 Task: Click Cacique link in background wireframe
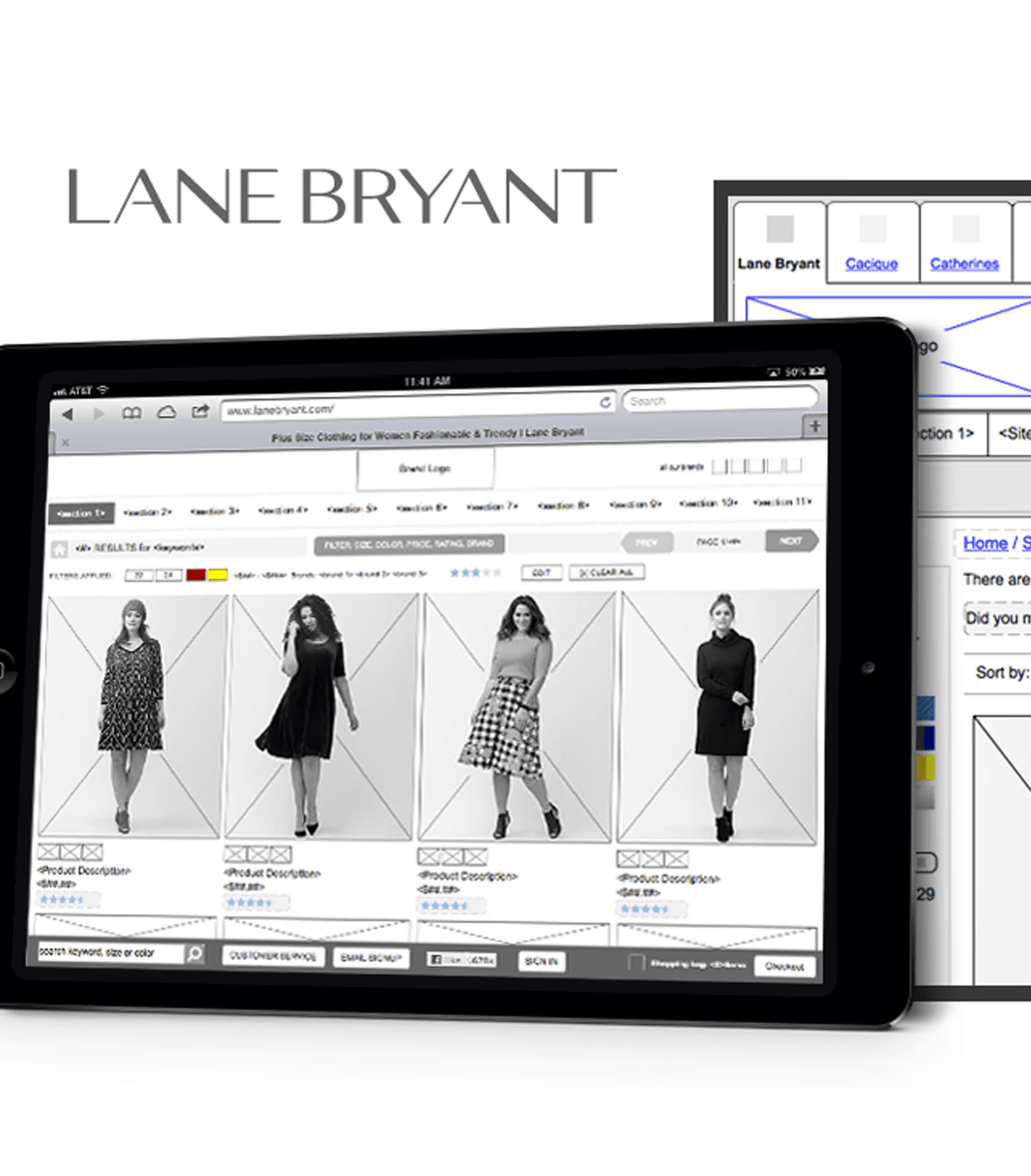click(871, 264)
